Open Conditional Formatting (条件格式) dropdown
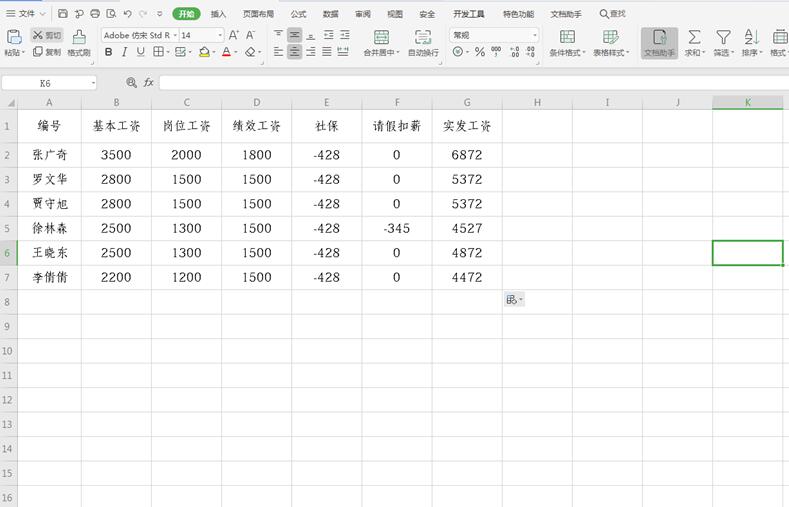The height and width of the screenshot is (507, 789). point(567,52)
